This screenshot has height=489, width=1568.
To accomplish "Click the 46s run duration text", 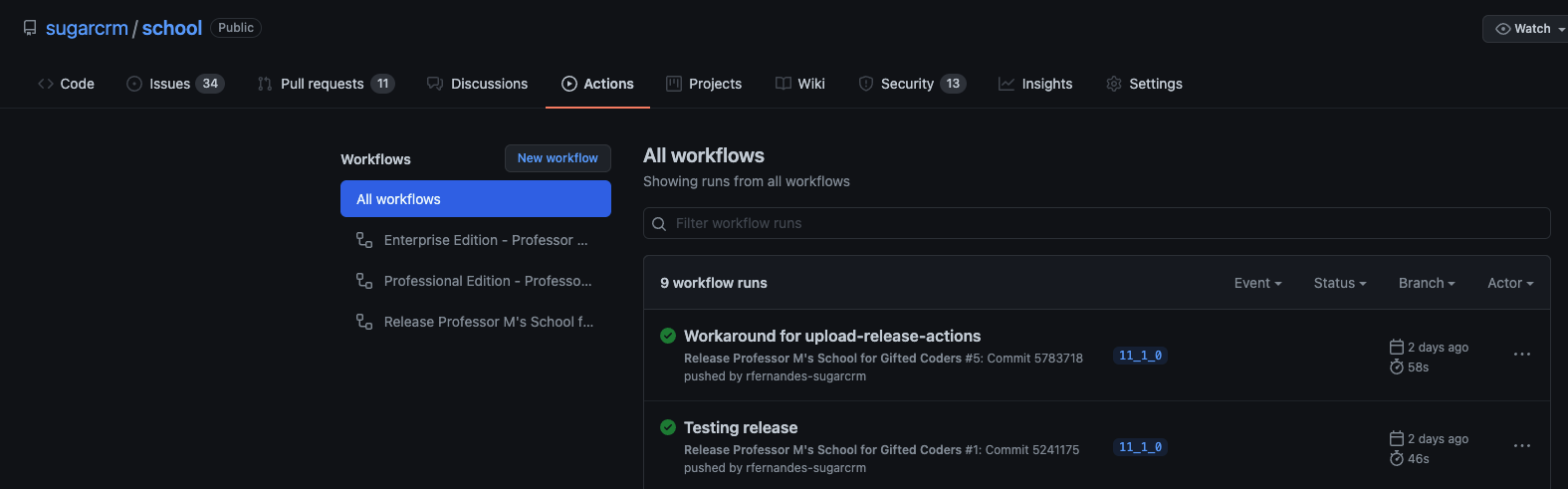I will [1419, 459].
